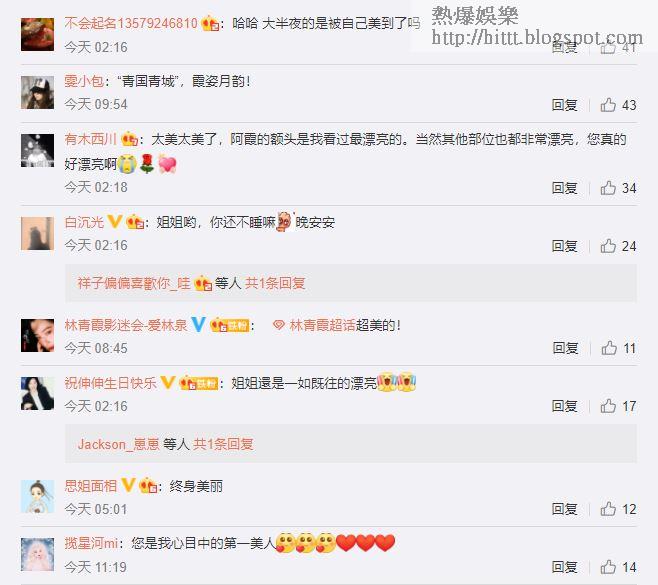Reply to 霞小包's comment
The width and height of the screenshot is (658, 585).
564,105
